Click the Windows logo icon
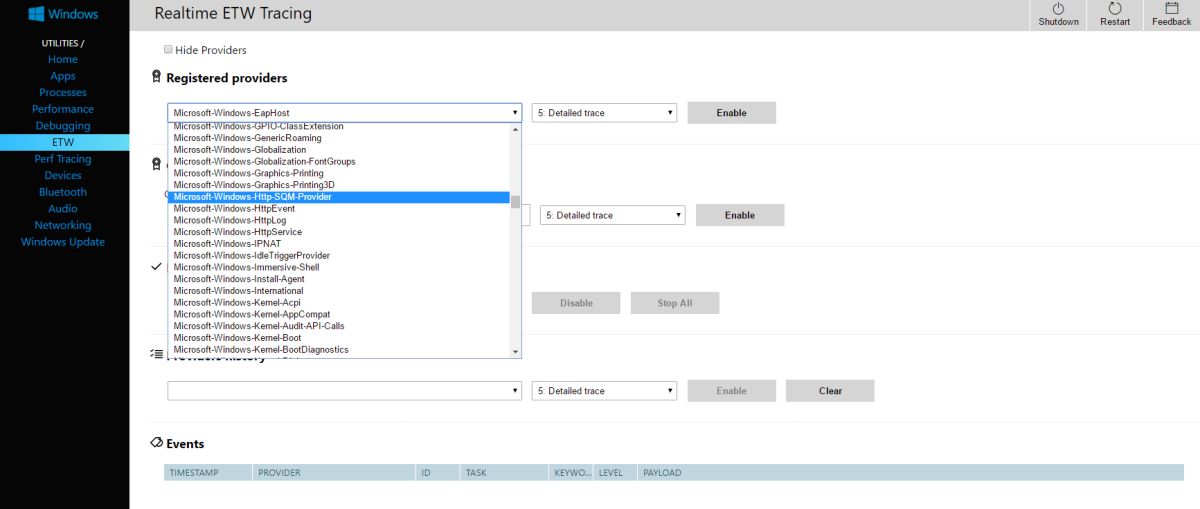The width and height of the screenshot is (1200, 509). 36,14
